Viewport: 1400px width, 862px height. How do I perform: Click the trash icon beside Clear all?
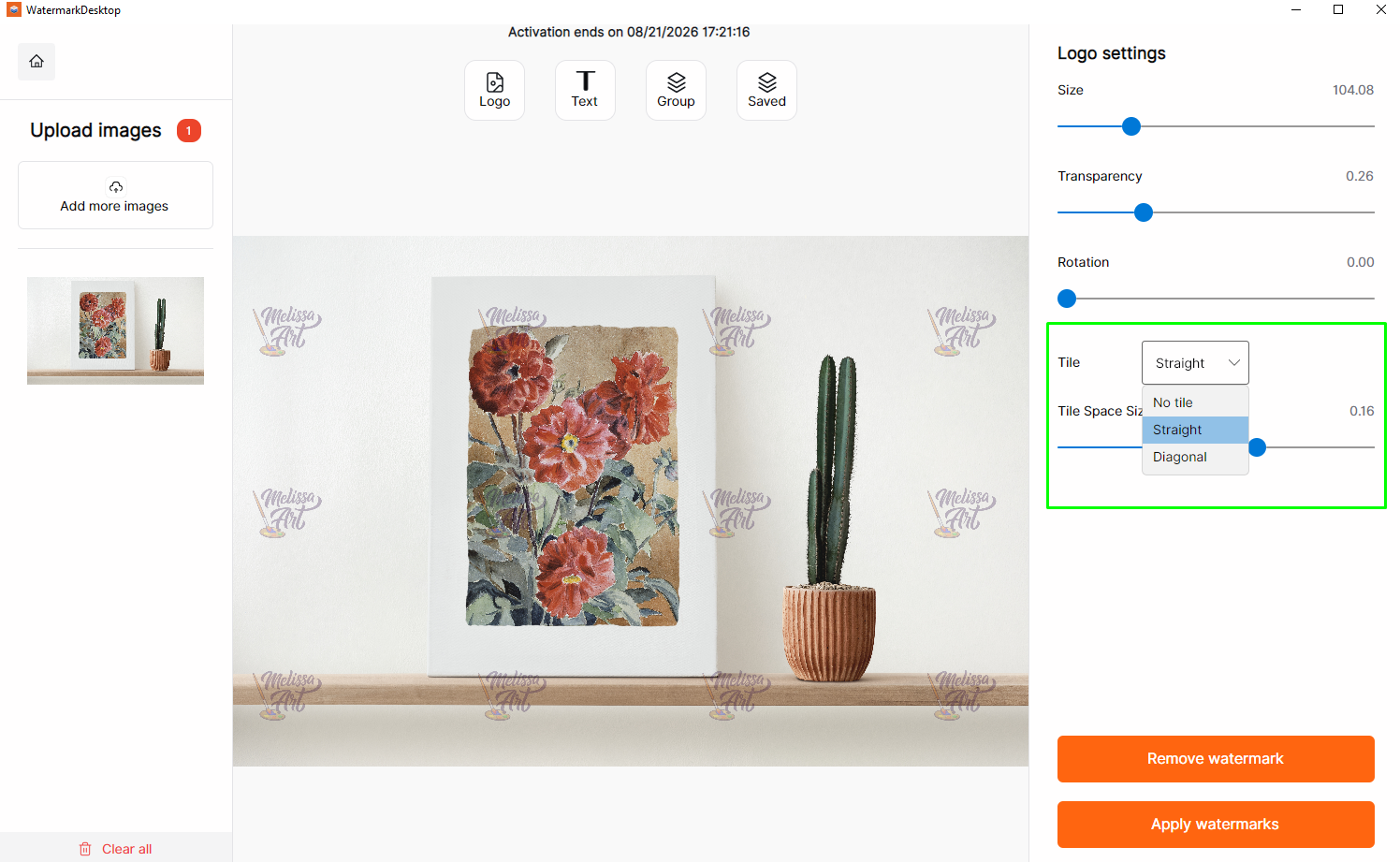pos(85,849)
